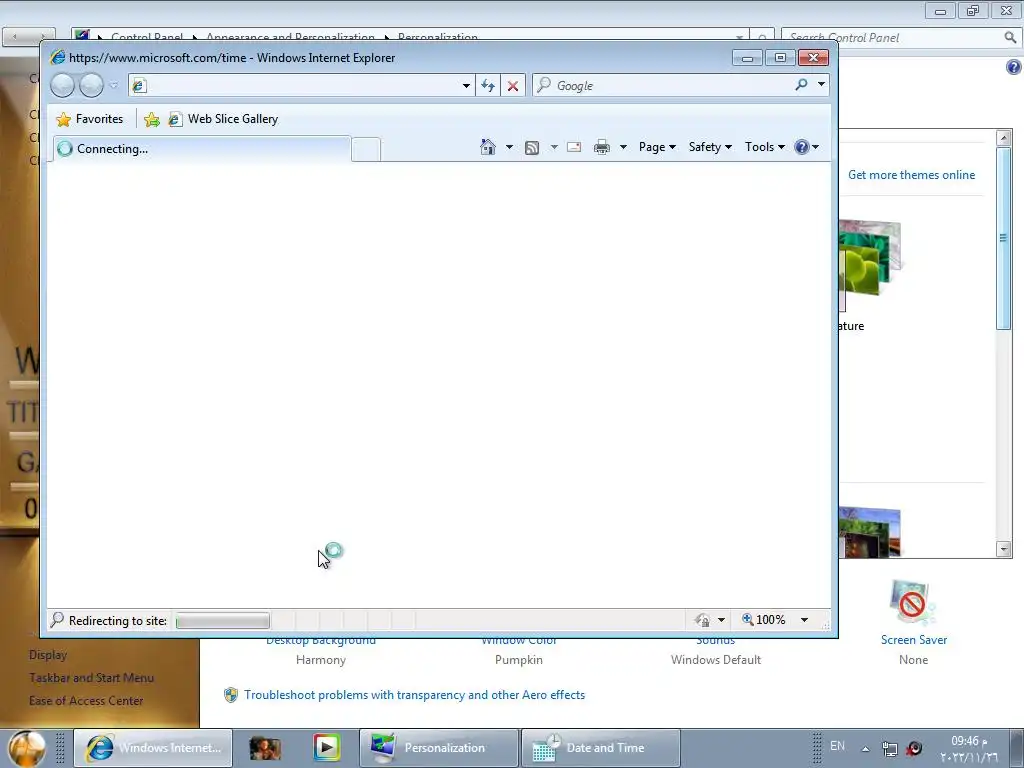Click Get more themes online link
This screenshot has height=768, width=1024.
pyautogui.click(x=911, y=175)
